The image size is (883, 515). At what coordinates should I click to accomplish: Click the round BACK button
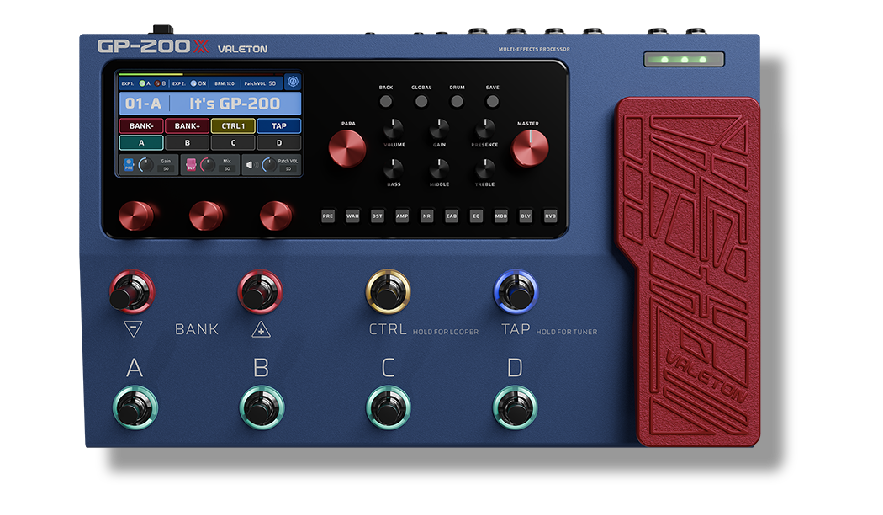[386, 101]
